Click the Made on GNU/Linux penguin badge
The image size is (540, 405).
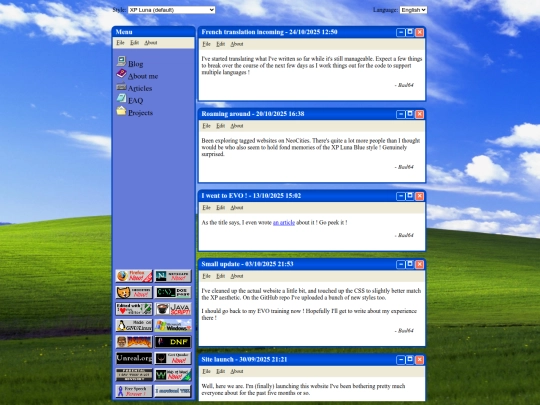coord(134,325)
